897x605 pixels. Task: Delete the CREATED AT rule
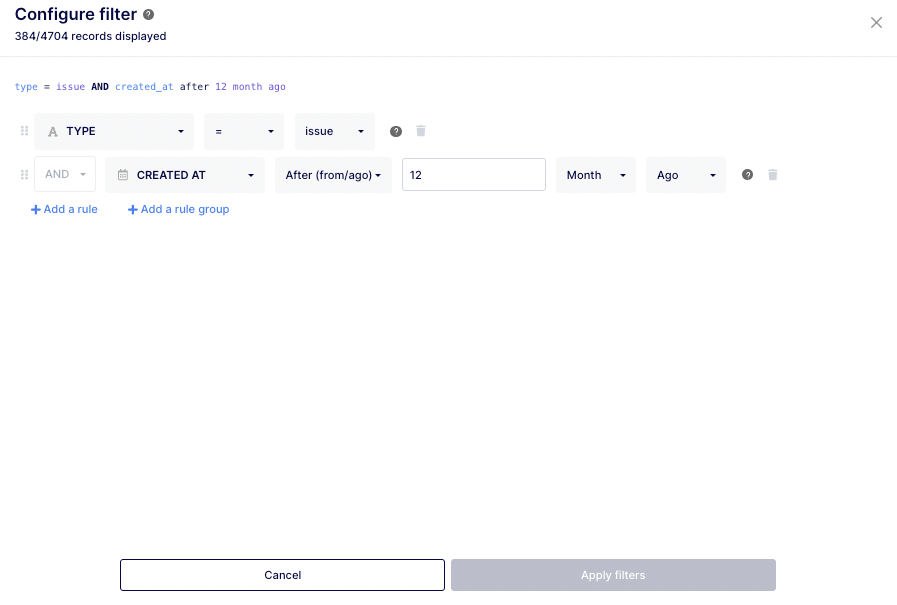[x=773, y=175]
